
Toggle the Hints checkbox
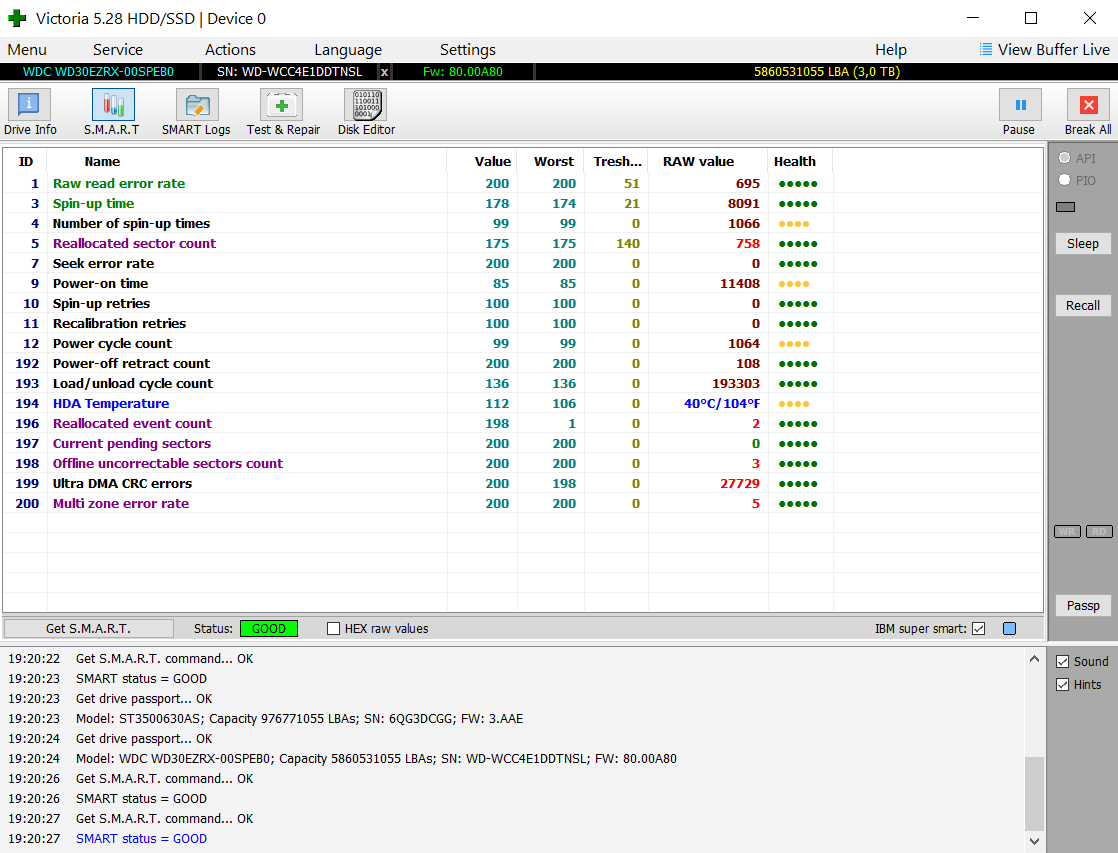[1062, 685]
